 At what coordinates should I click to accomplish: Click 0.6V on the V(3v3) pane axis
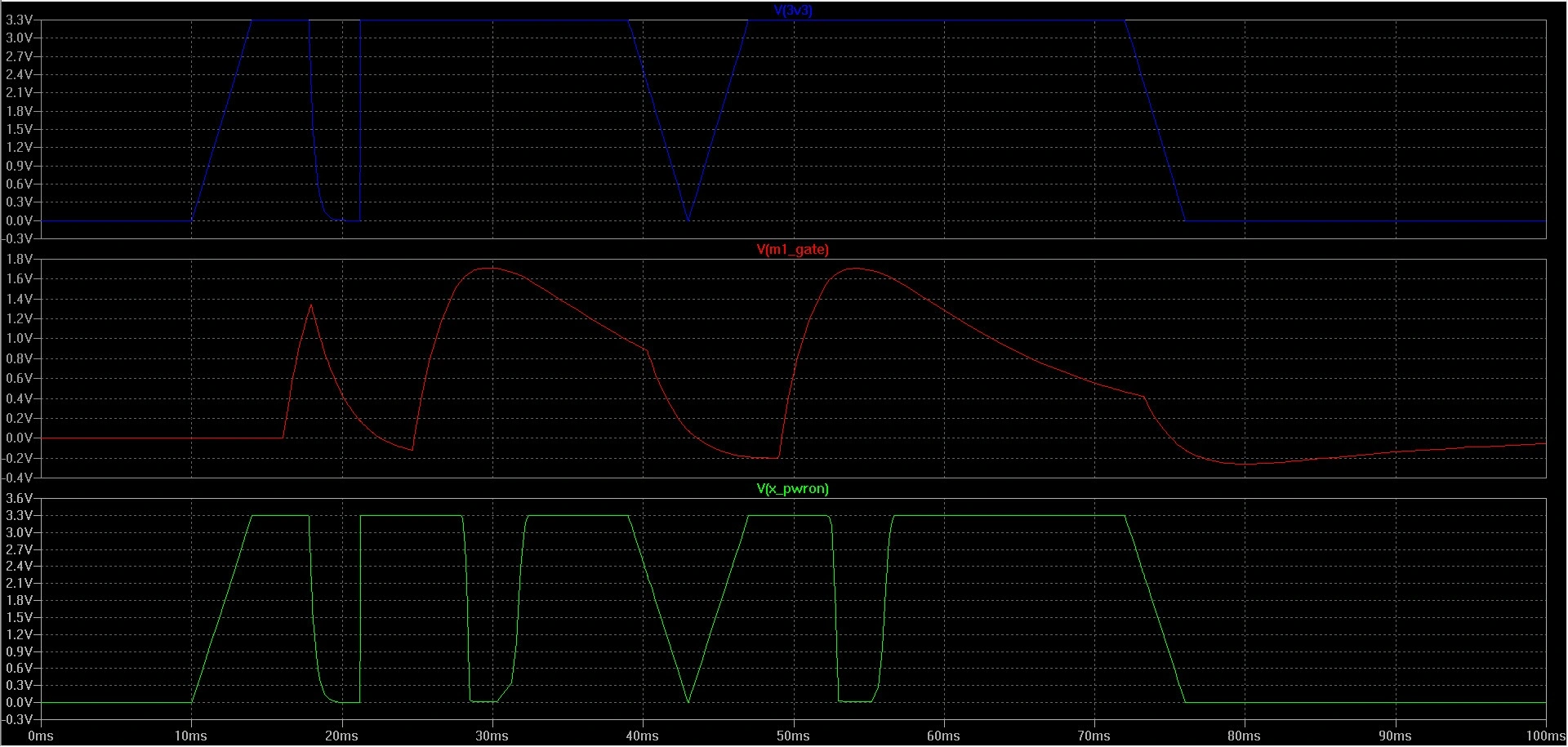pyautogui.click(x=20, y=184)
